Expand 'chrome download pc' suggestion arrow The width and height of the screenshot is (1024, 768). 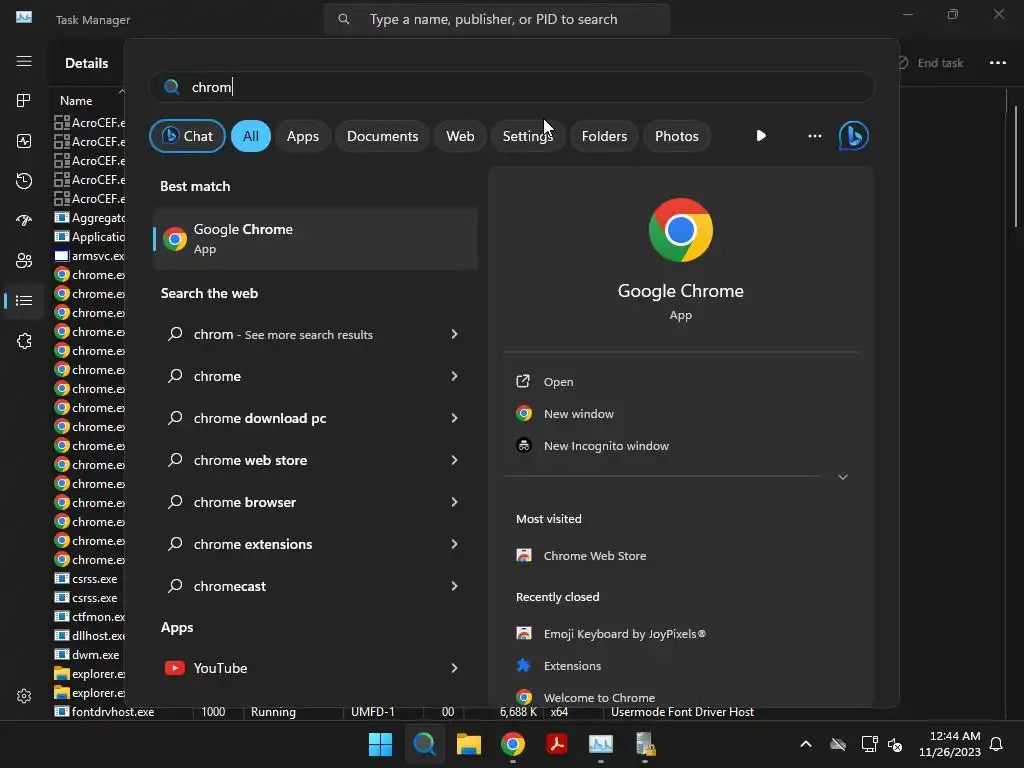455,418
